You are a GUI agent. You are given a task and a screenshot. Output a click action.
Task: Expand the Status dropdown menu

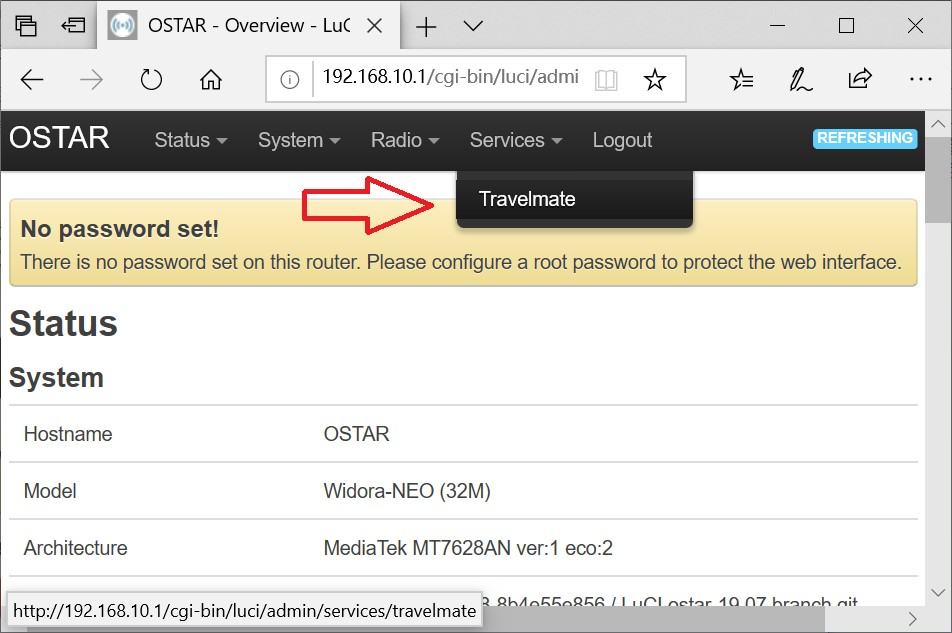[191, 140]
